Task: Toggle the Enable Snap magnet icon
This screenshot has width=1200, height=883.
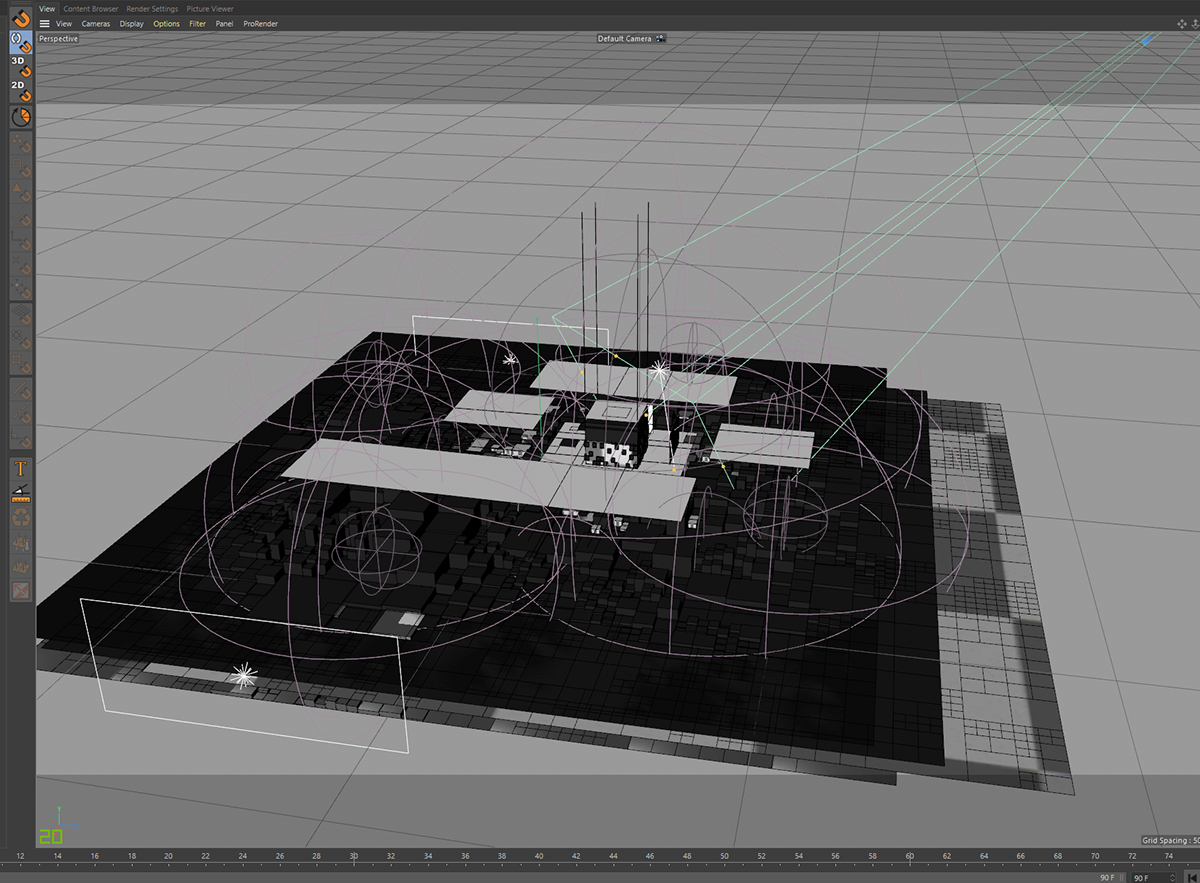Action: pos(21,17)
